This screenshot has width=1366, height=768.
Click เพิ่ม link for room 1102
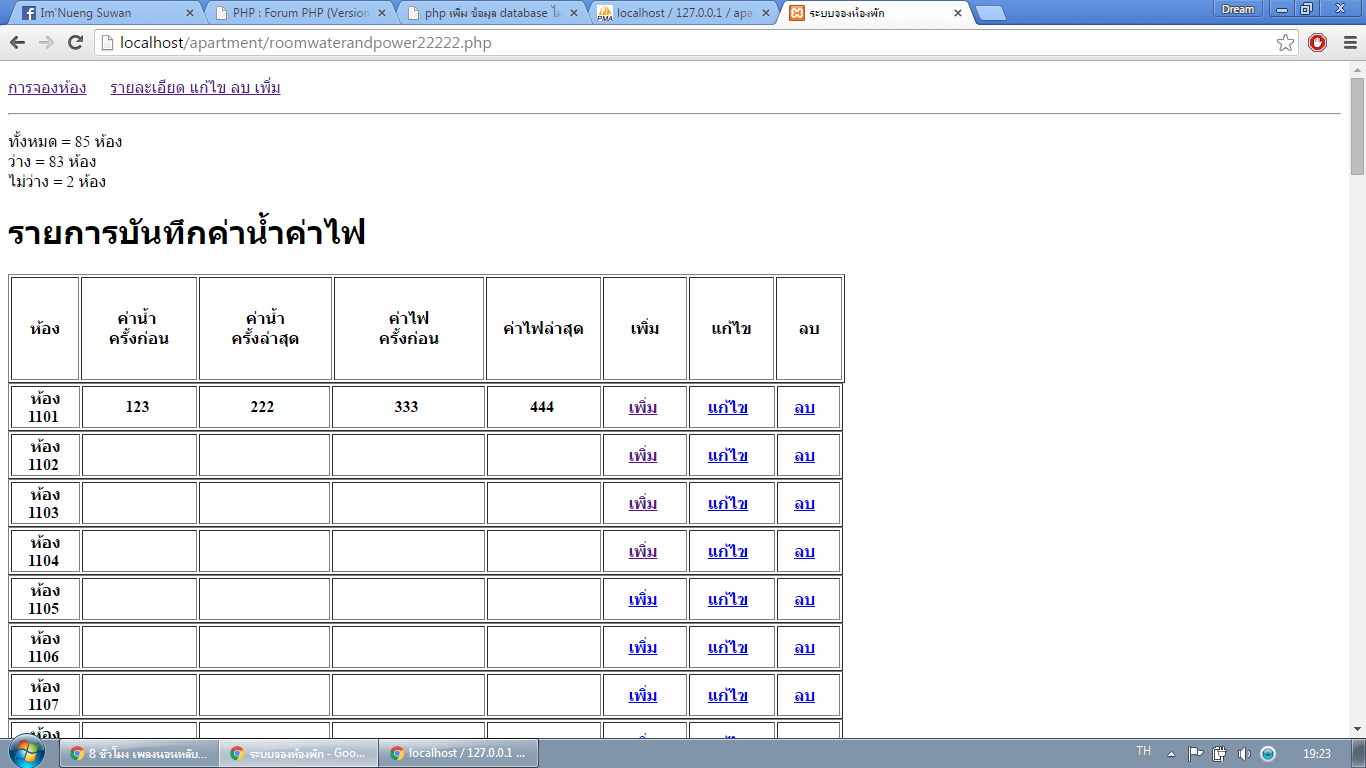643,455
